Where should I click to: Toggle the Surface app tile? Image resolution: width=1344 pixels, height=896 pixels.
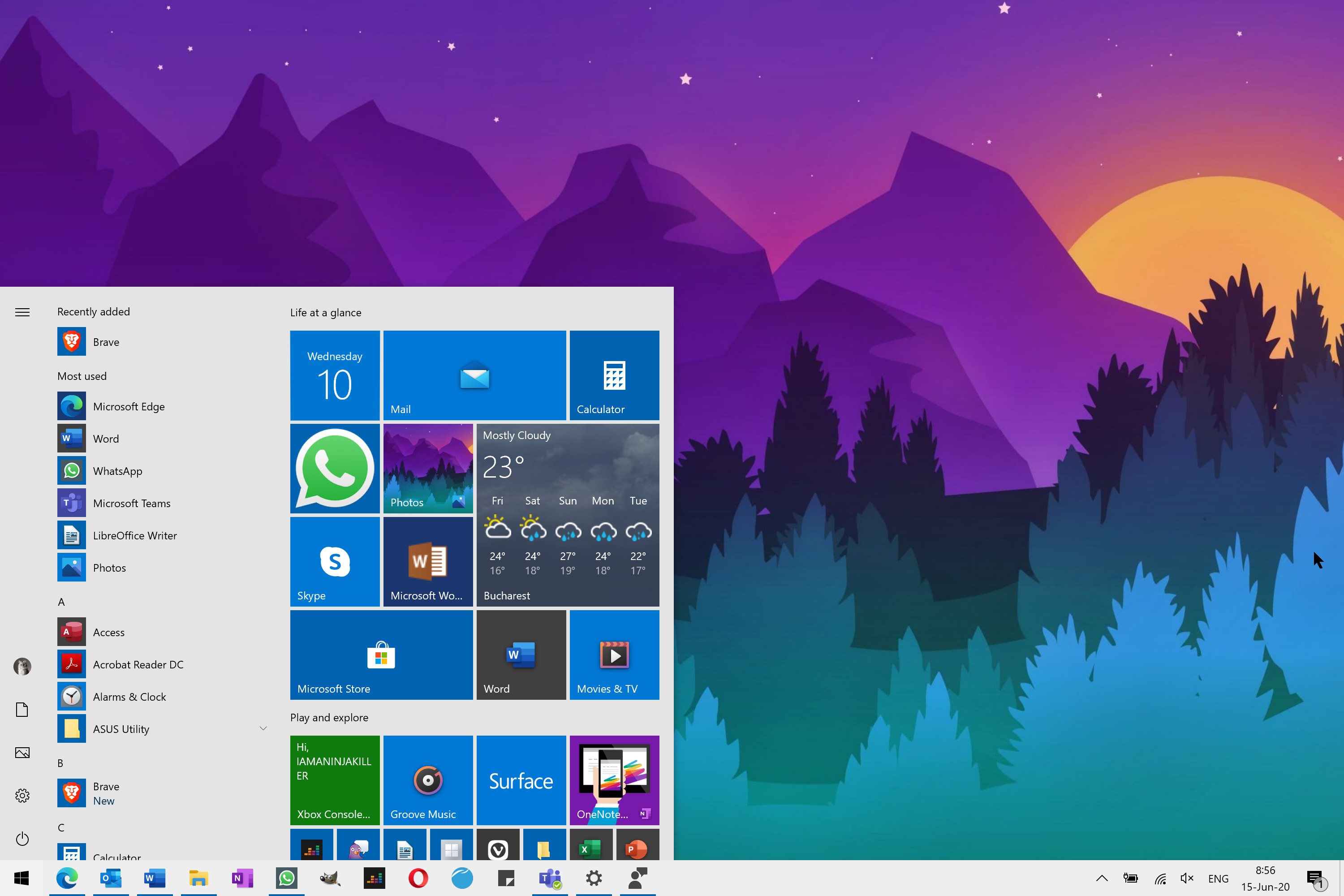[x=521, y=779]
